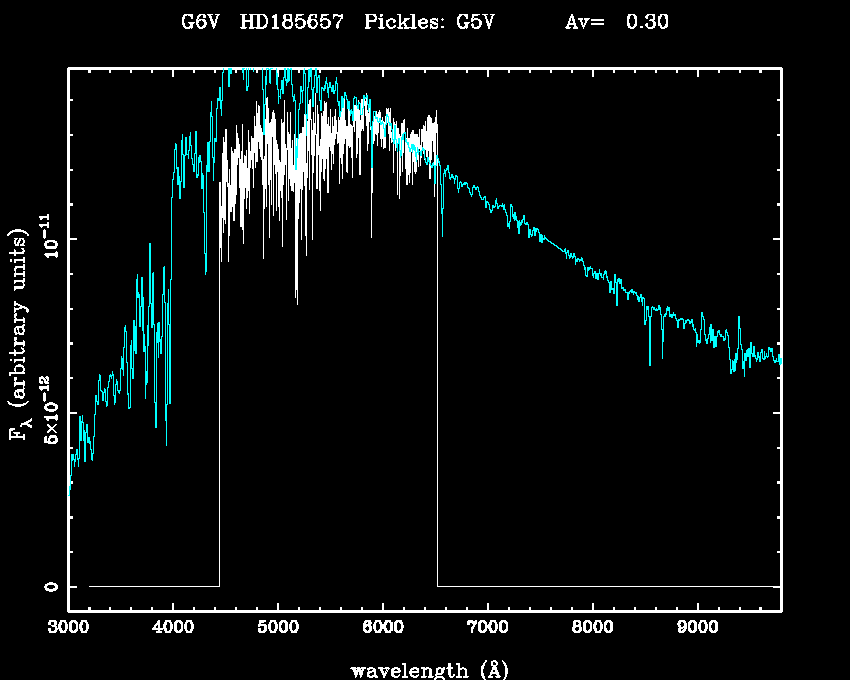Click the deepest white absorption line near 5200 Å

tap(296, 298)
